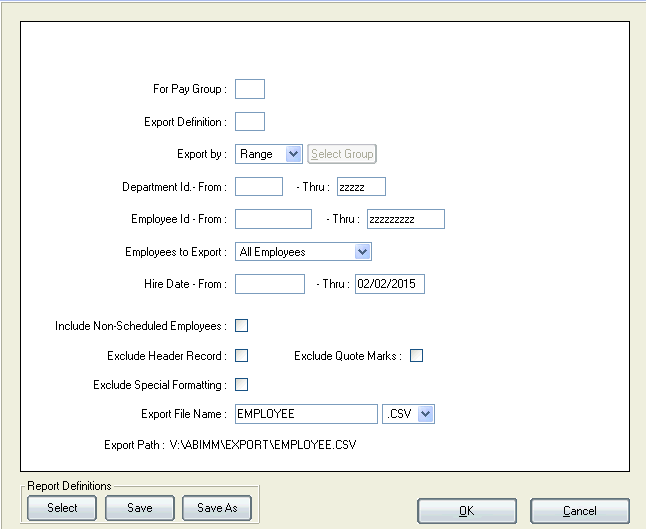Image resolution: width=646 pixels, height=529 pixels.
Task: Toggle Exclude Special Formatting checkbox
Action: pos(241,384)
